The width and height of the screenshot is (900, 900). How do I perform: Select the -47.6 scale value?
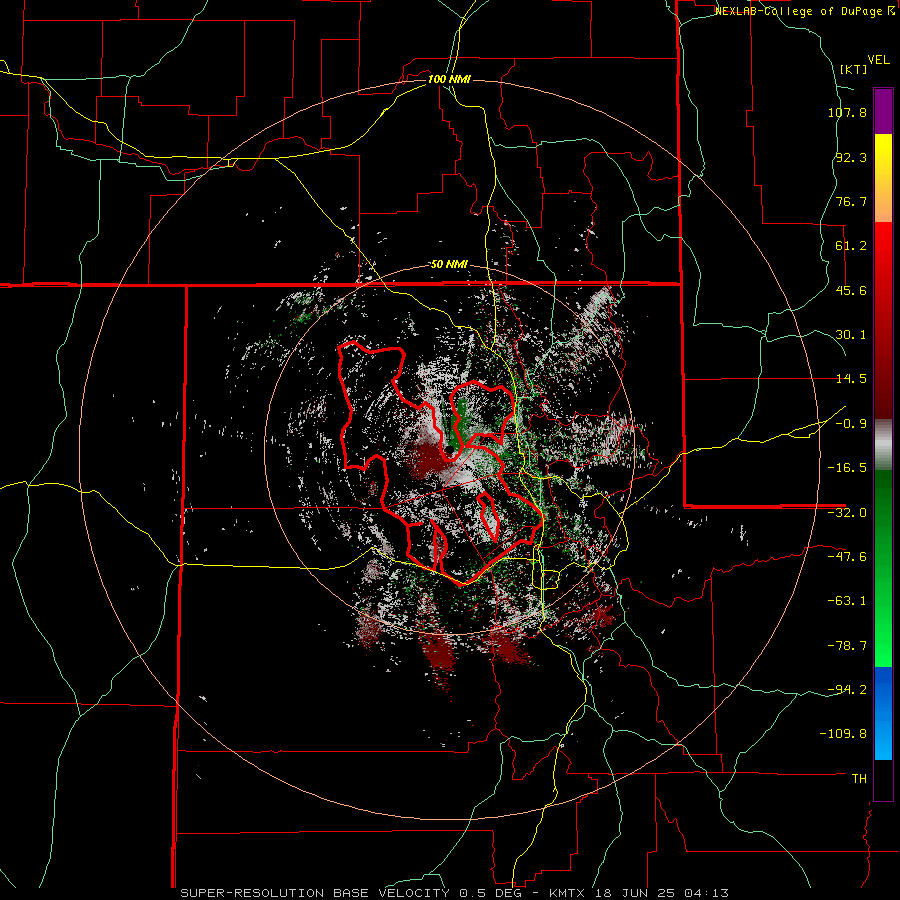(847, 557)
